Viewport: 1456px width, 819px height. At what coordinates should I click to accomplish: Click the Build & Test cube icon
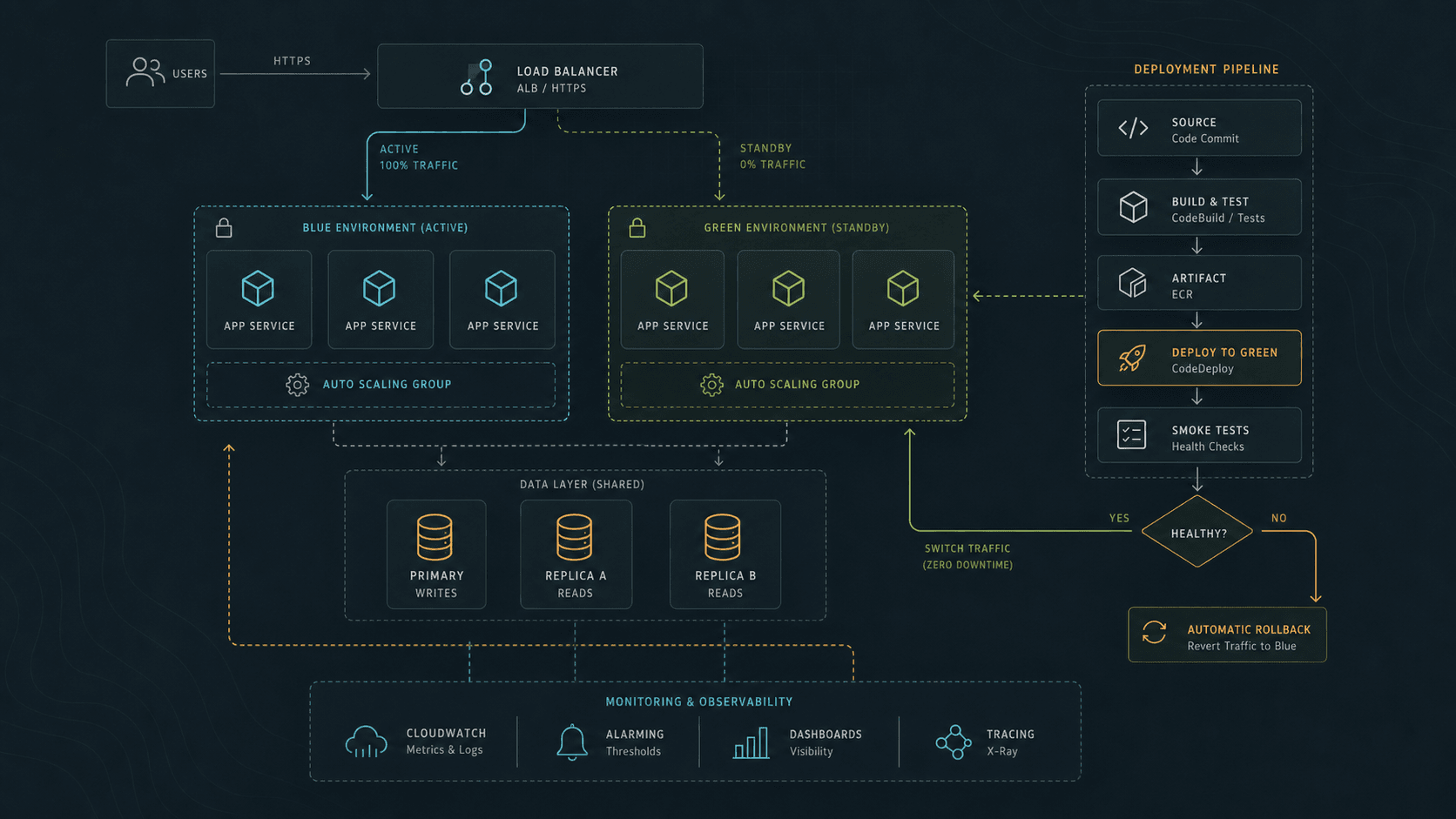point(1133,207)
